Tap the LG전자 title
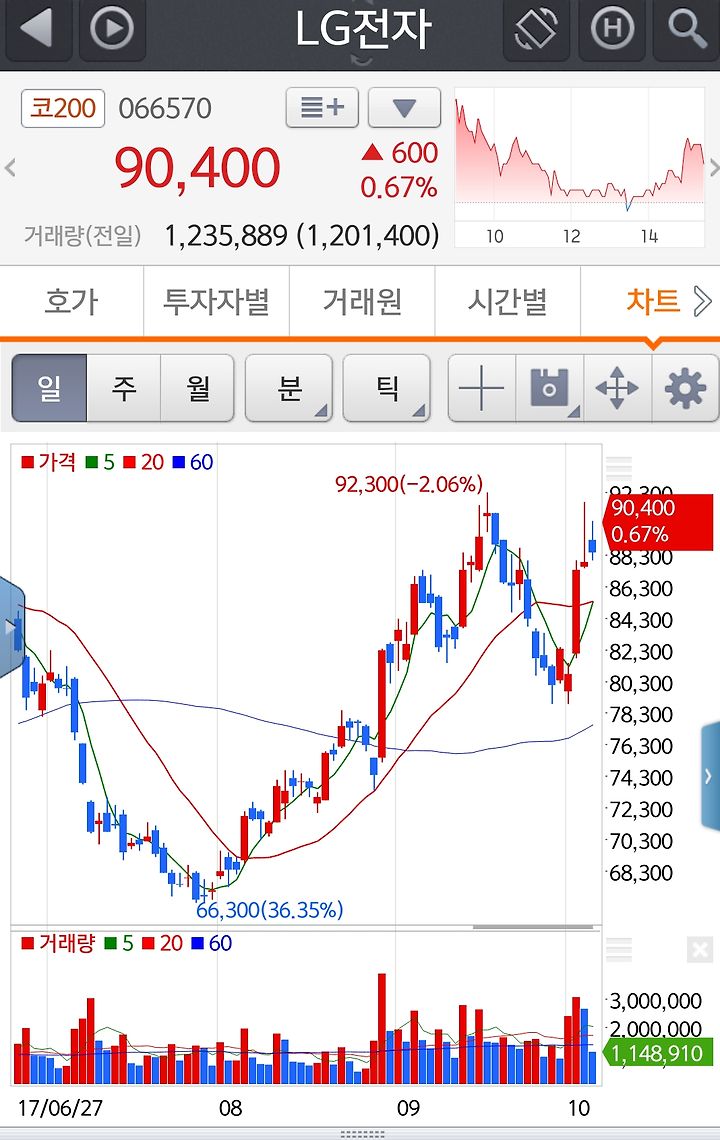This screenshot has height=1140, width=720. (x=363, y=29)
